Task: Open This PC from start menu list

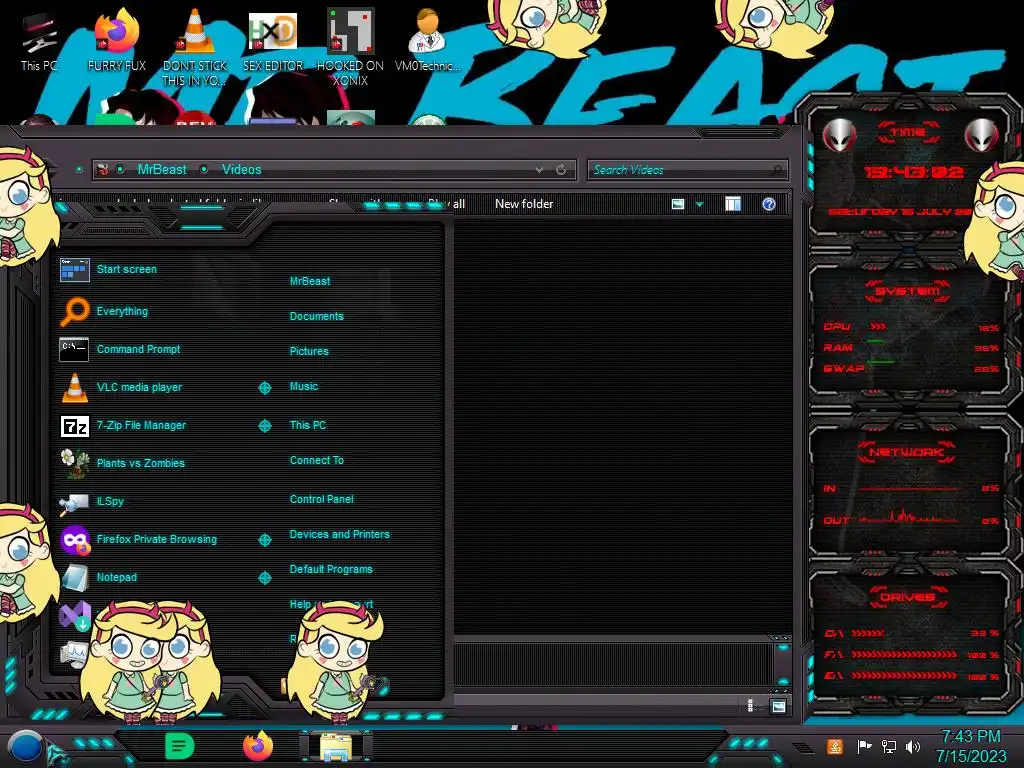Action: [308, 425]
